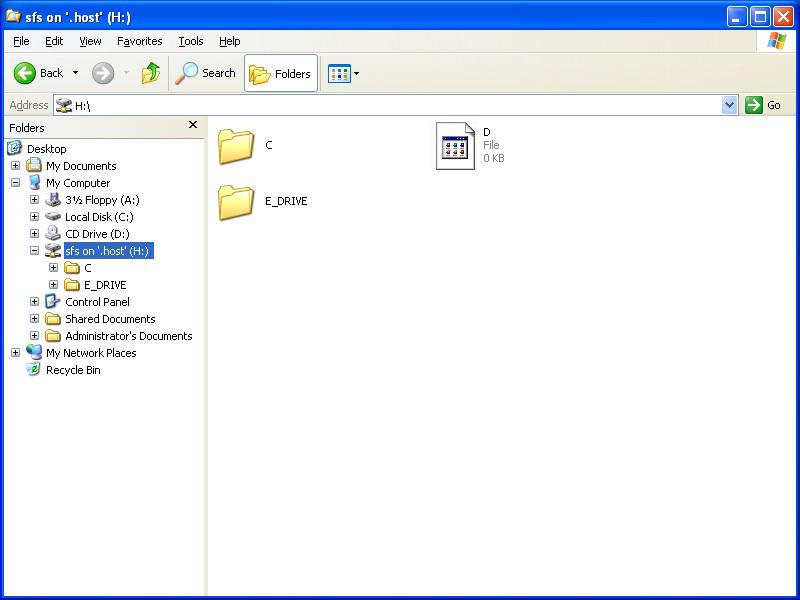
Task: Open the Back history dropdown arrow
Action: coord(76,73)
